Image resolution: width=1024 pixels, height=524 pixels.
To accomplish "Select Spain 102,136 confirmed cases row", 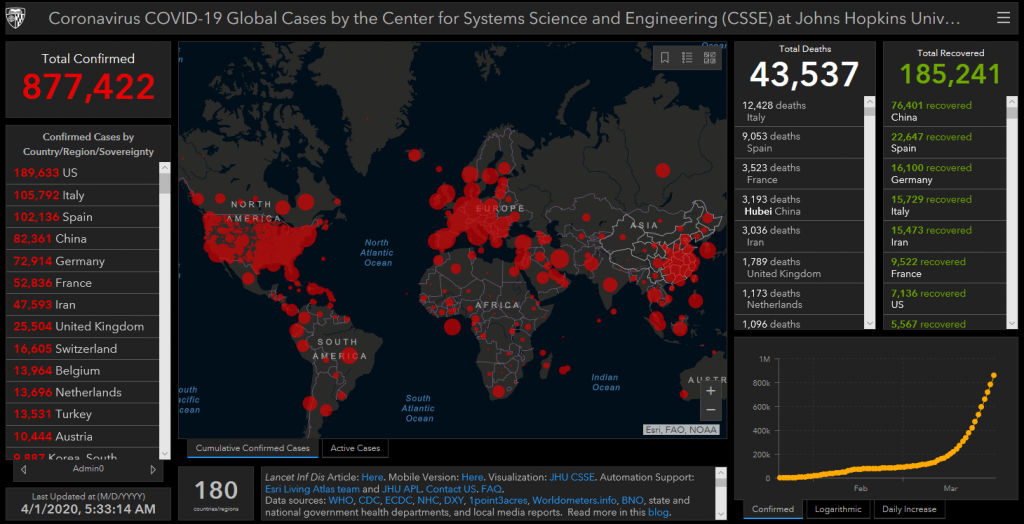I will pos(82,217).
